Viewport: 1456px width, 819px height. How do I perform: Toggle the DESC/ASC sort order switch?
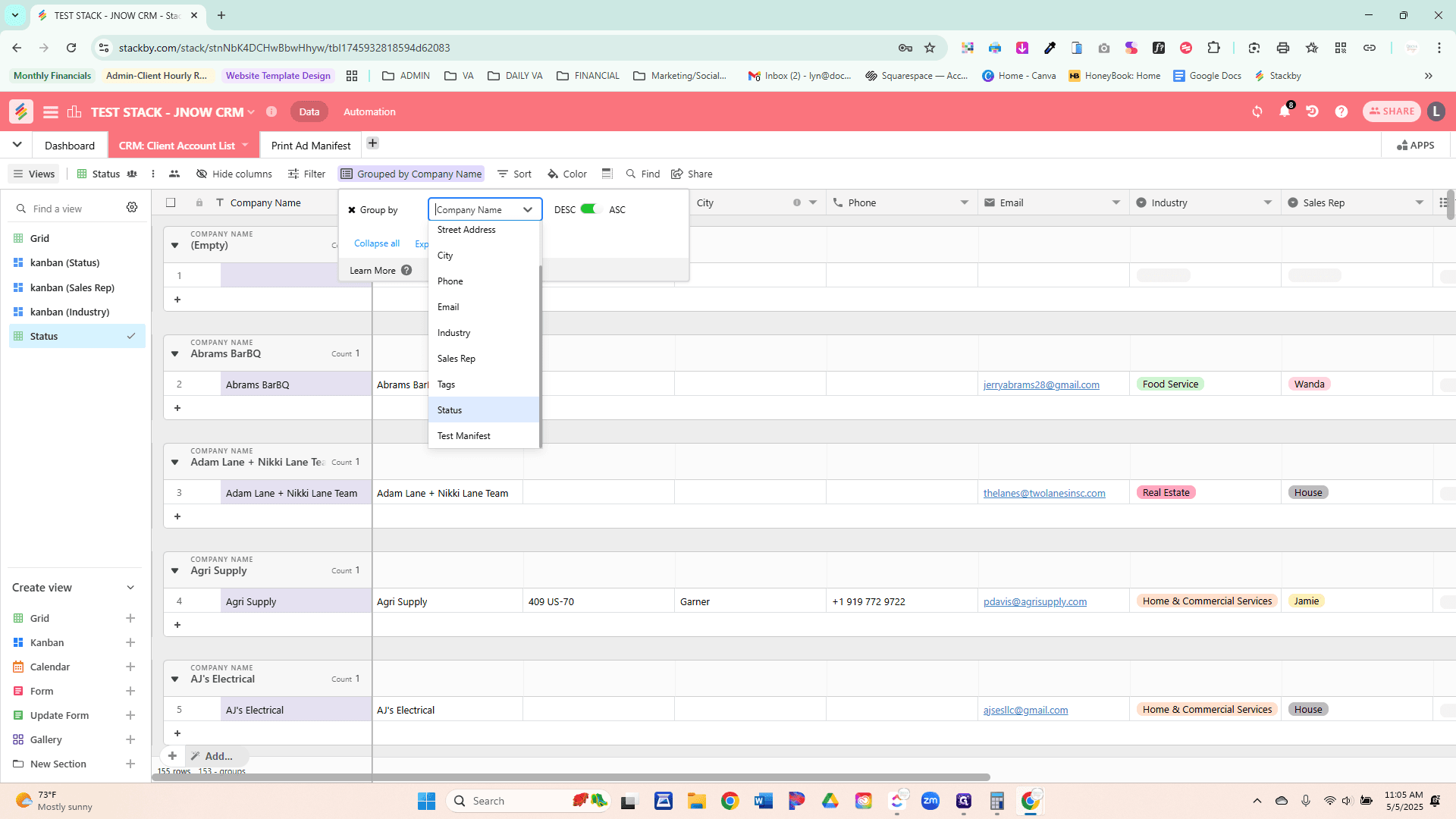[590, 209]
